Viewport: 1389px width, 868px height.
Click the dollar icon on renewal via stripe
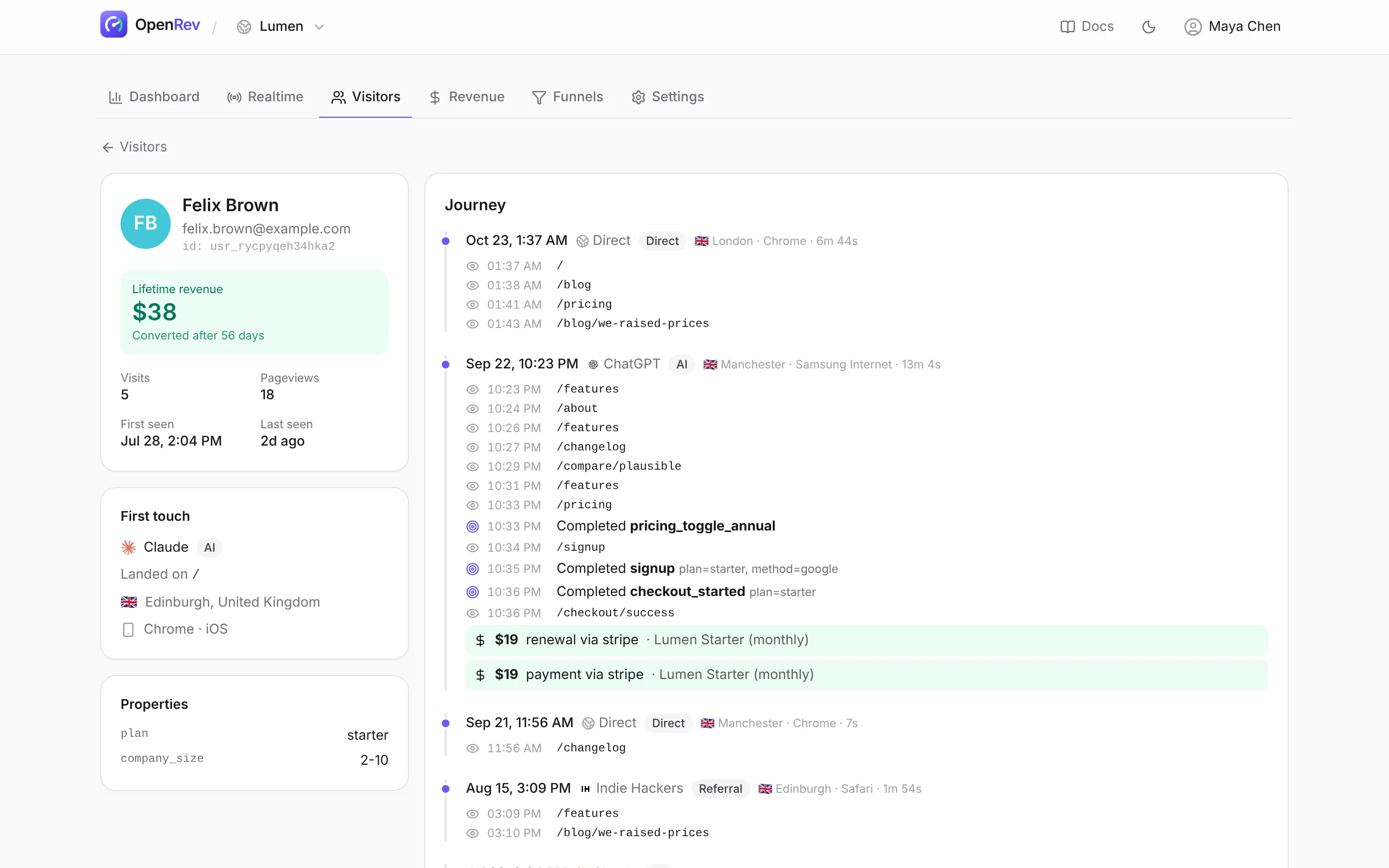tap(480, 640)
